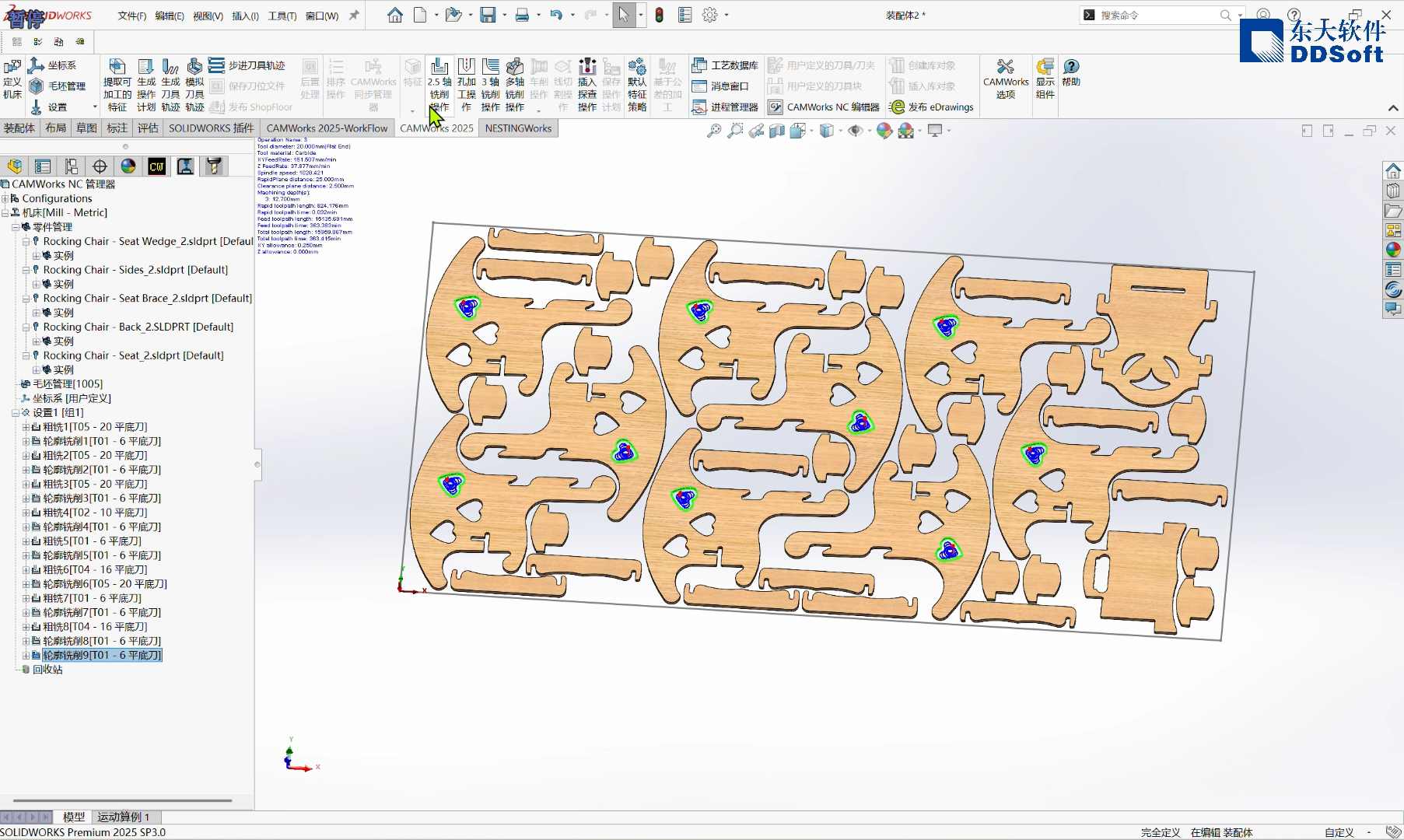
Task: Open the 工具(T) menu
Action: tap(282, 16)
